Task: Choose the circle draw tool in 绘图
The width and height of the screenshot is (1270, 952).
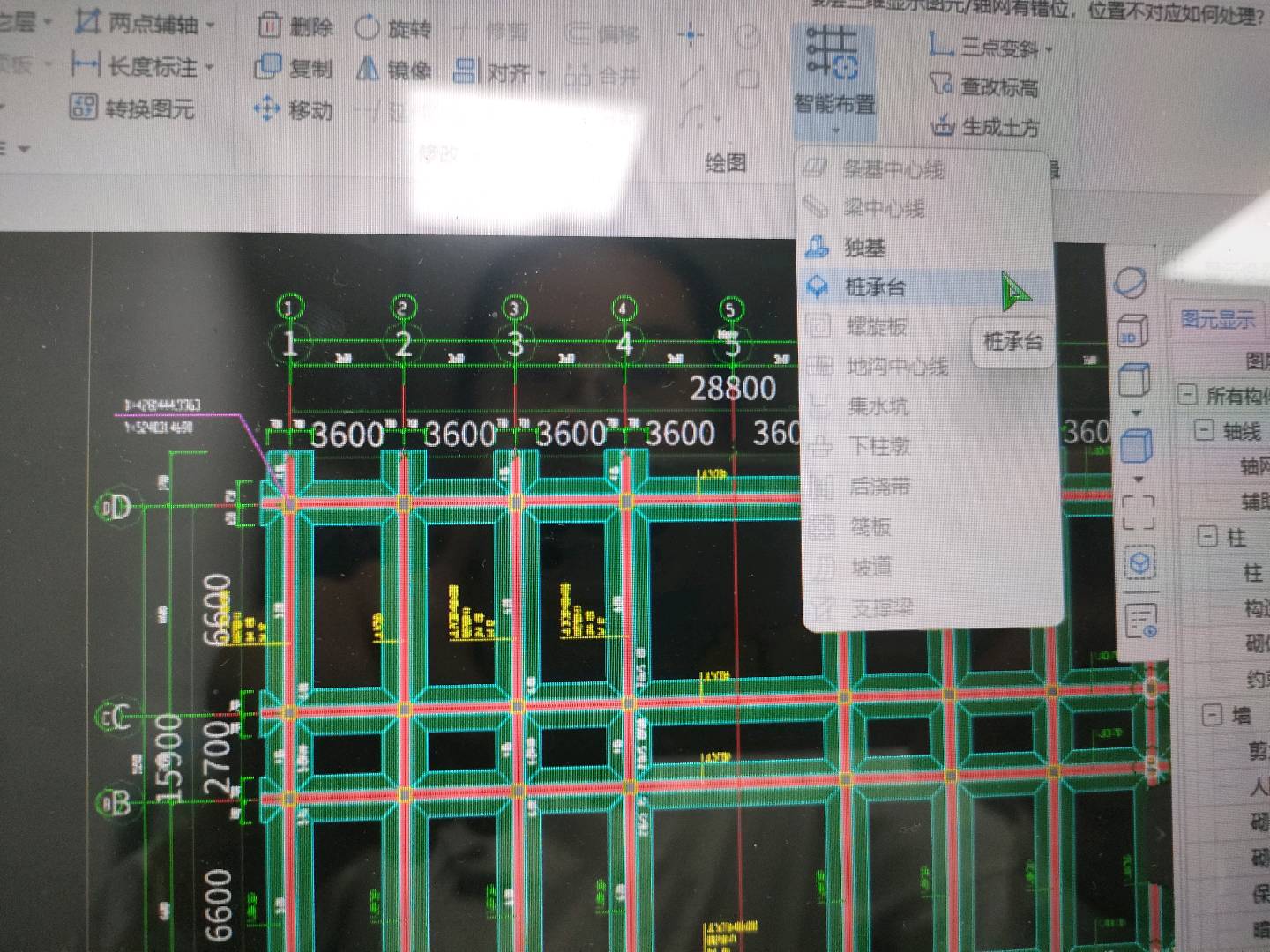Action: click(747, 36)
